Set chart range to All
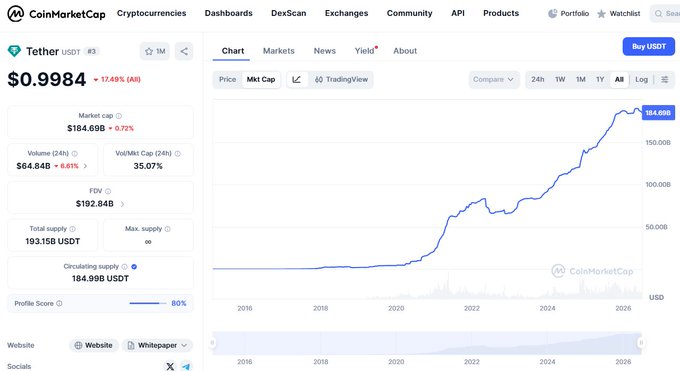This screenshot has width=680, height=371. pyautogui.click(x=619, y=79)
